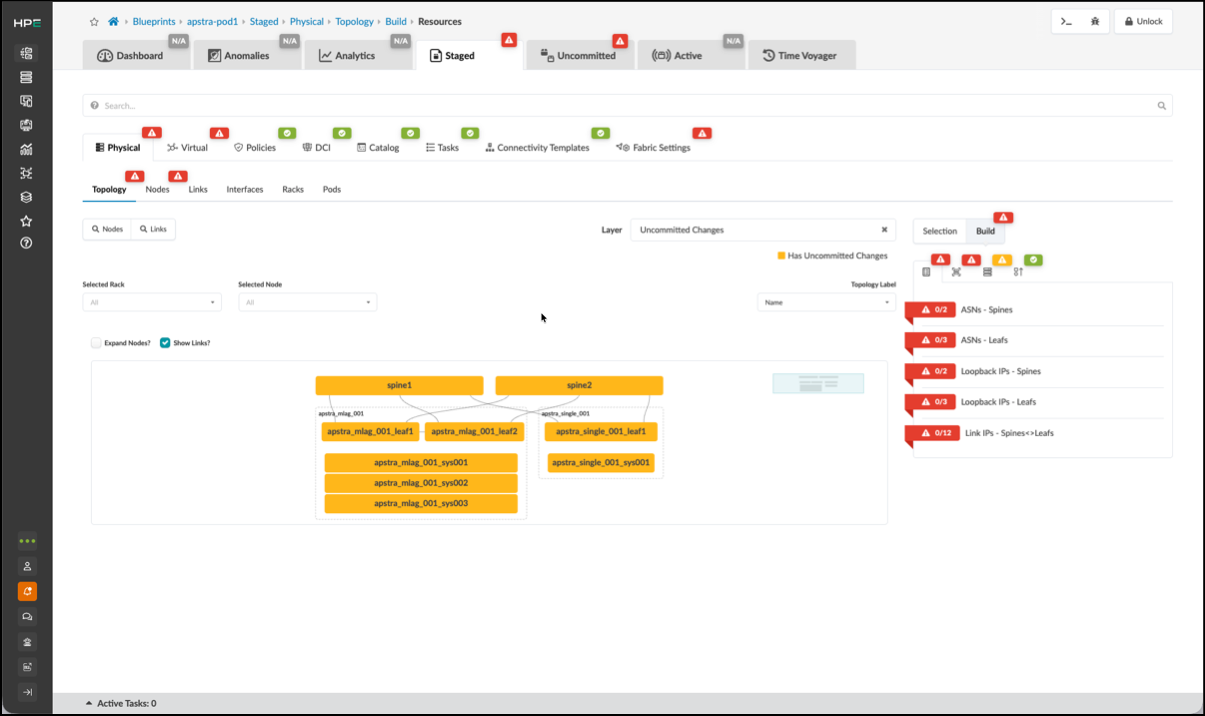Uncheck the Show Links checkbox
Image resolution: width=1205 pixels, height=716 pixels.
click(165, 343)
